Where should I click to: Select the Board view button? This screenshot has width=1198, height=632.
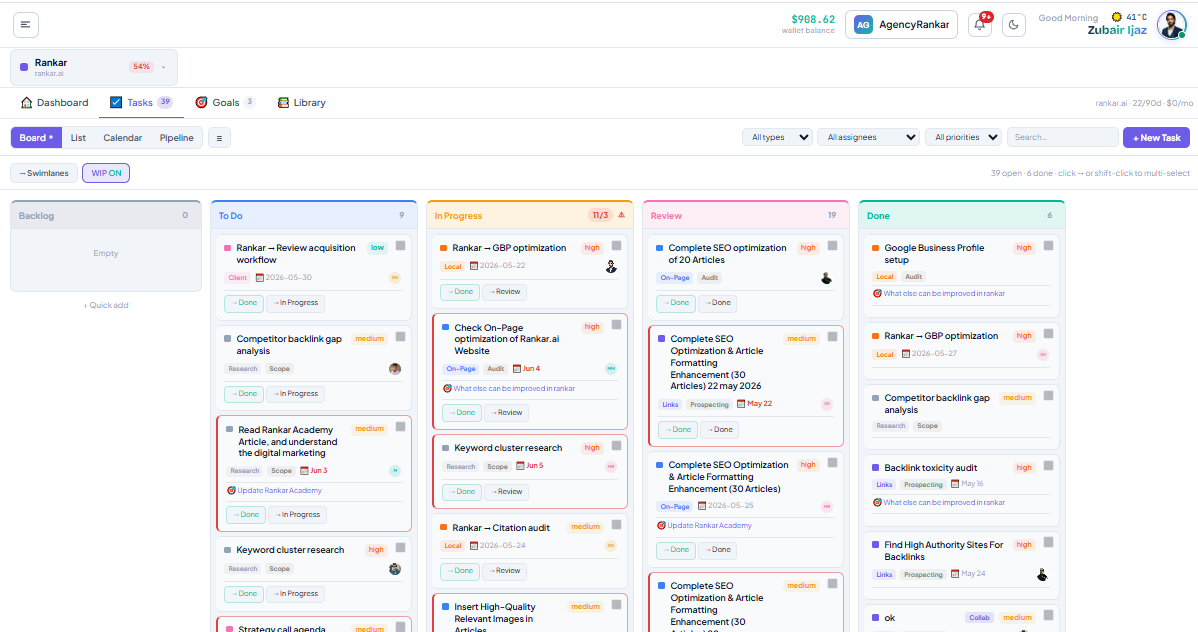pos(36,138)
